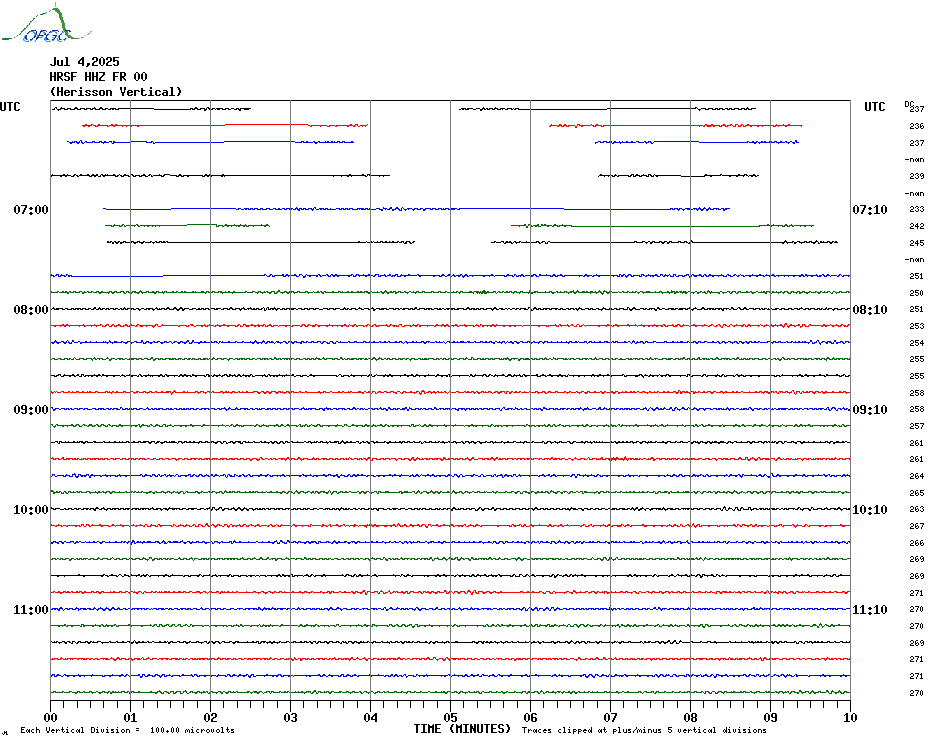Click the 07:10 time label

coord(870,209)
